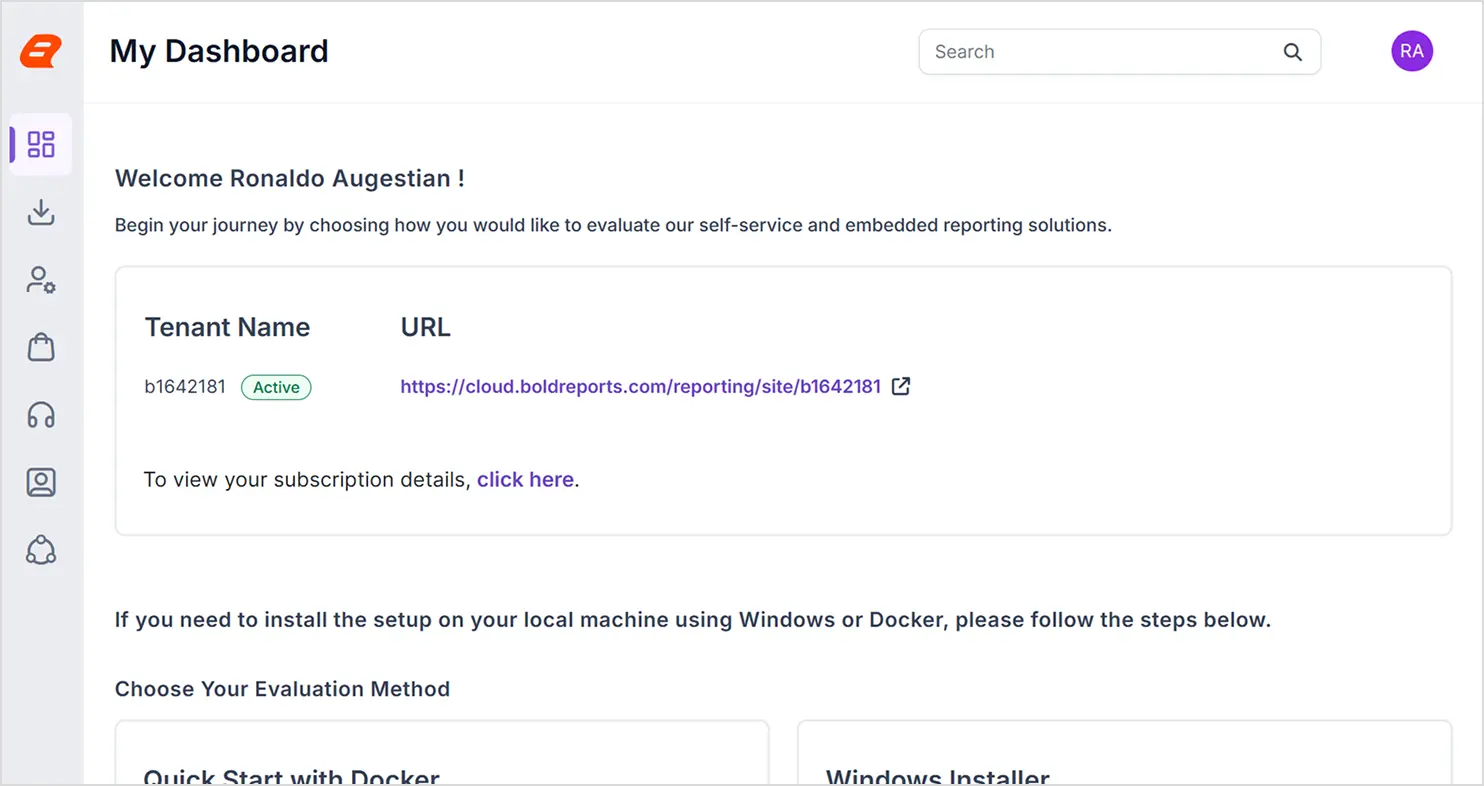The image size is (1484, 786).
Task: Click the 'If you need to install' instruction text
Action: [693, 620]
